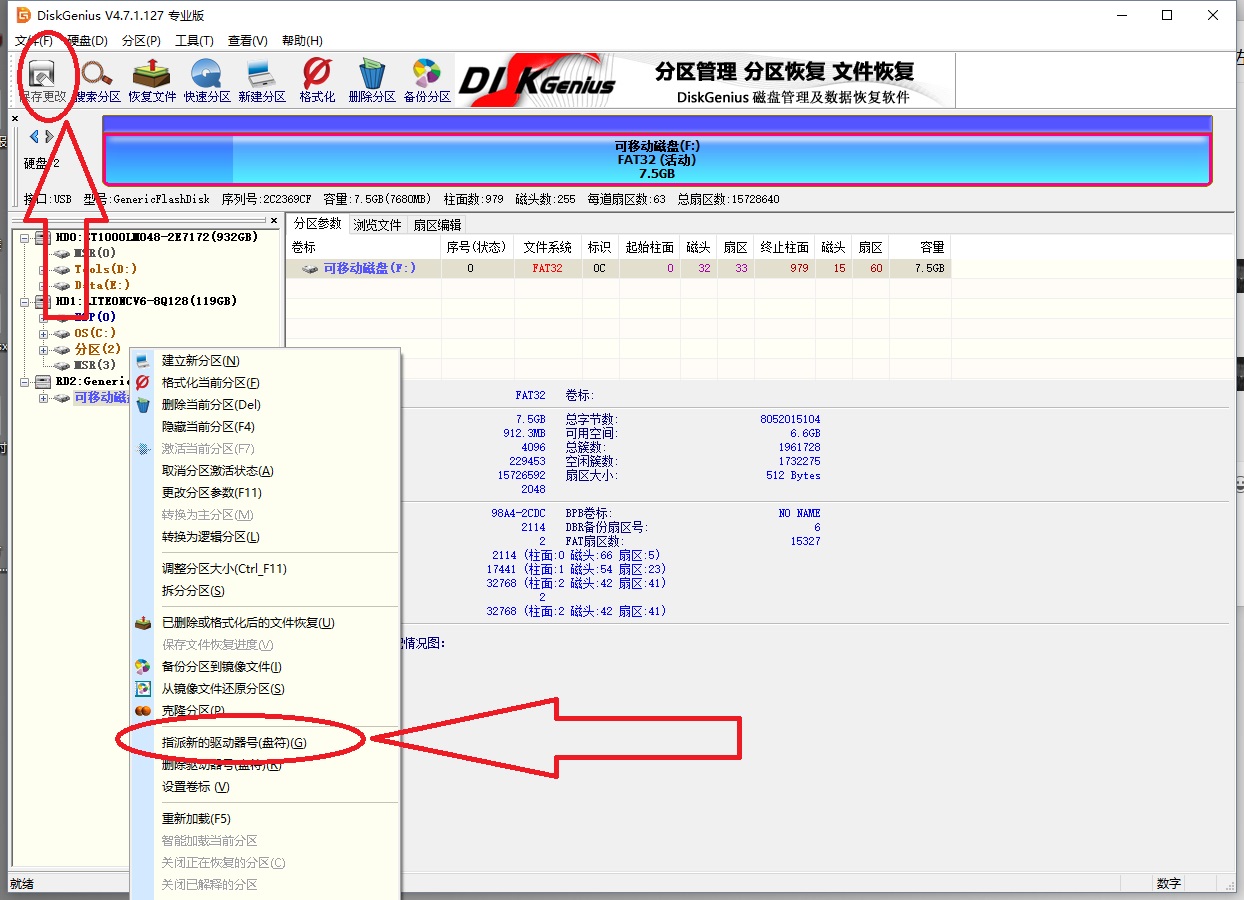
Task: Open the 分区(P) menu
Action: [x=141, y=41]
